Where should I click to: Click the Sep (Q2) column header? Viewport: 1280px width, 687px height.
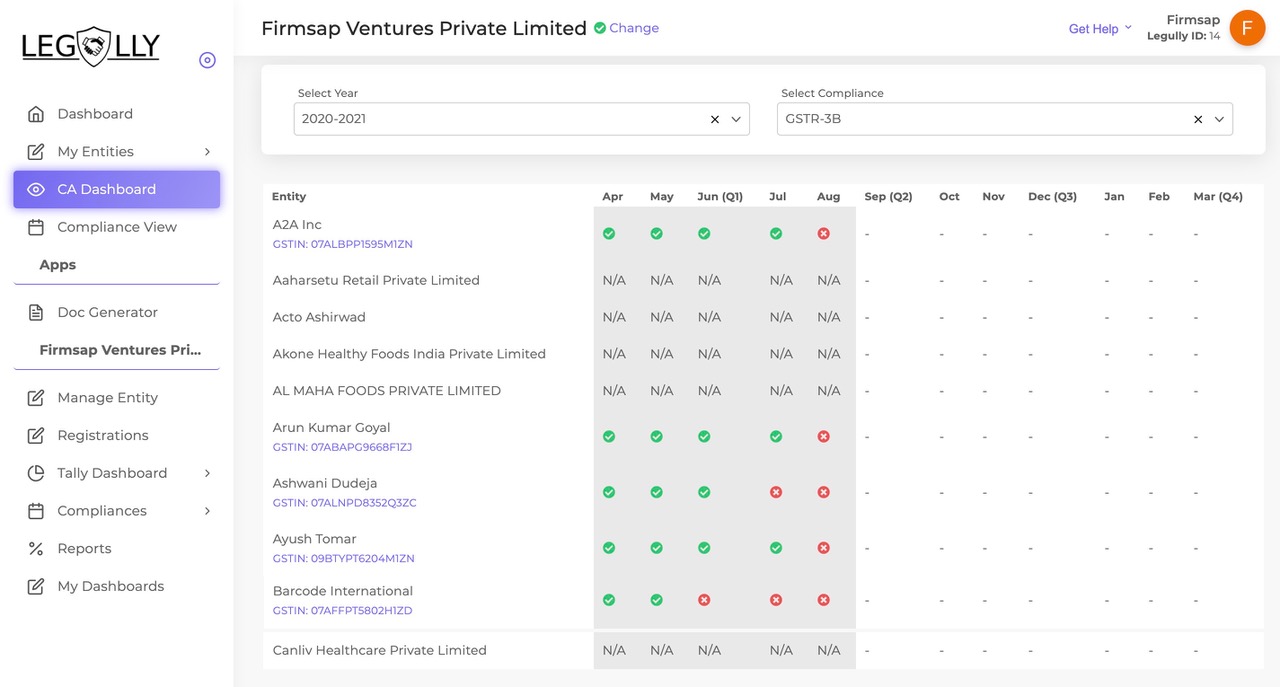click(x=888, y=197)
